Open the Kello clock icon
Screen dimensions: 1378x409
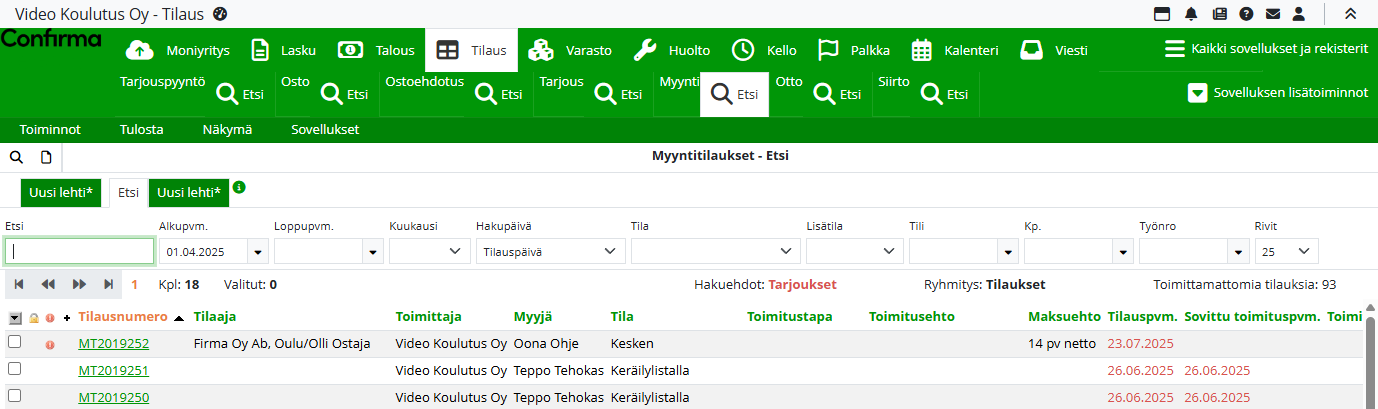click(743, 50)
